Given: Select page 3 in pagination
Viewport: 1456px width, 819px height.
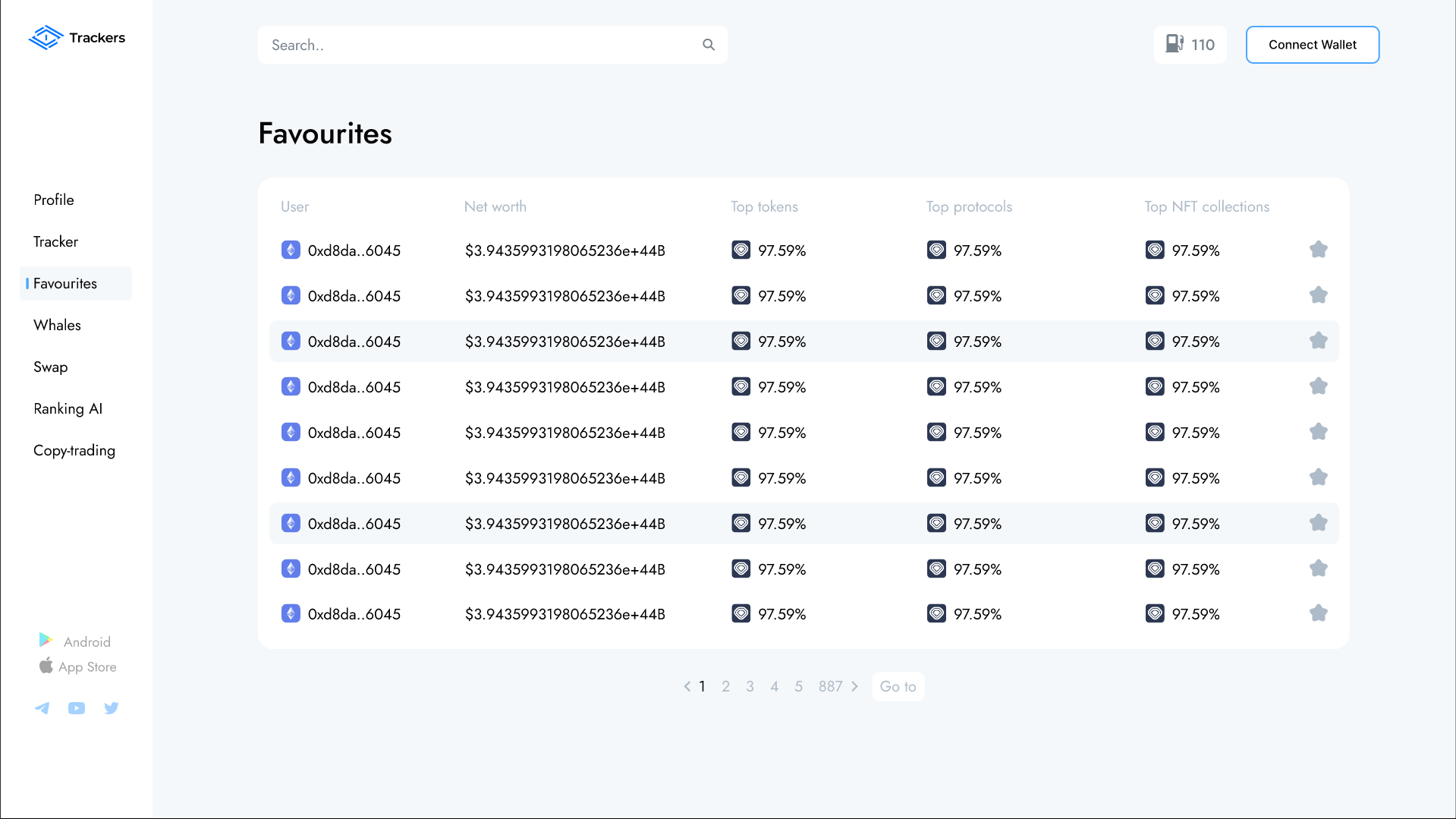Looking at the screenshot, I should pyautogui.click(x=750, y=686).
